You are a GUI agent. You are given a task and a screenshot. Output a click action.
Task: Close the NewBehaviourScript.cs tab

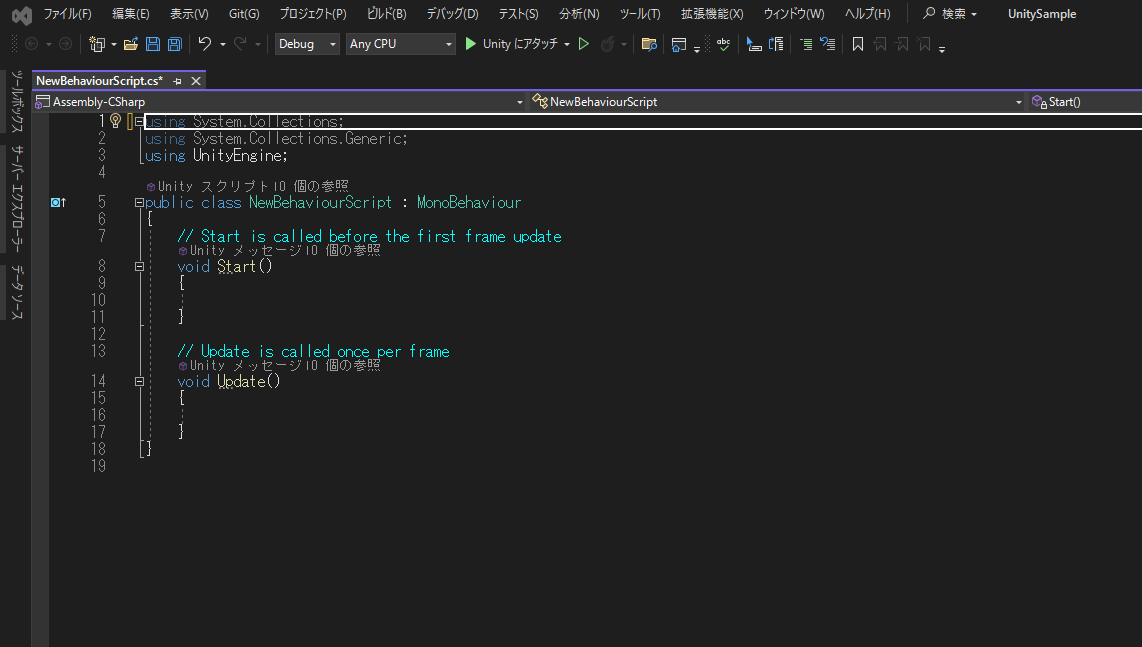click(x=196, y=81)
